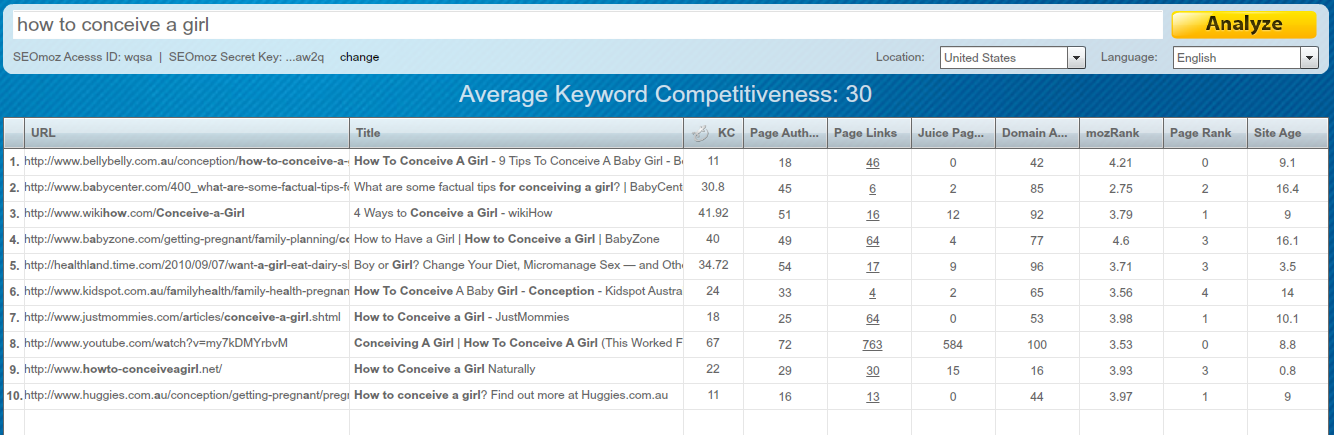Image resolution: width=1334 pixels, height=435 pixels.
Task: Click the Kidspot Australia title cell
Action: pos(516,291)
